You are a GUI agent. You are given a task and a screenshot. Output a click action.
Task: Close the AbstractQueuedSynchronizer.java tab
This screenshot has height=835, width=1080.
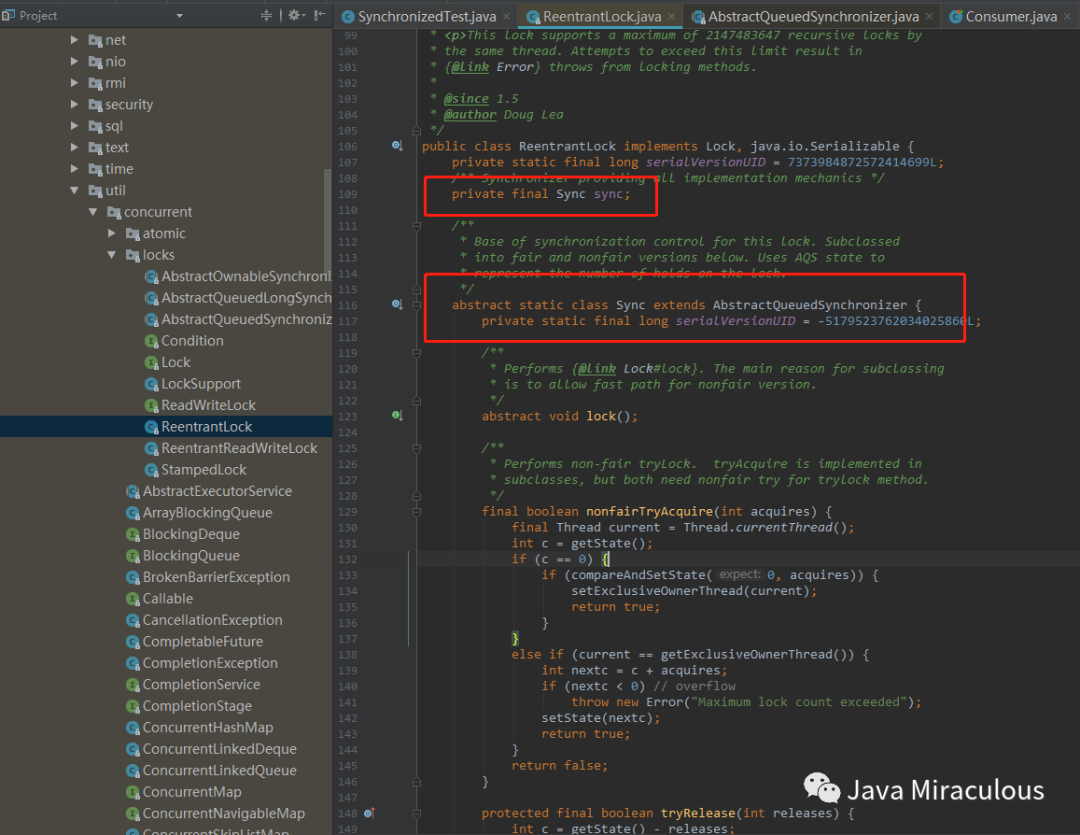click(929, 17)
